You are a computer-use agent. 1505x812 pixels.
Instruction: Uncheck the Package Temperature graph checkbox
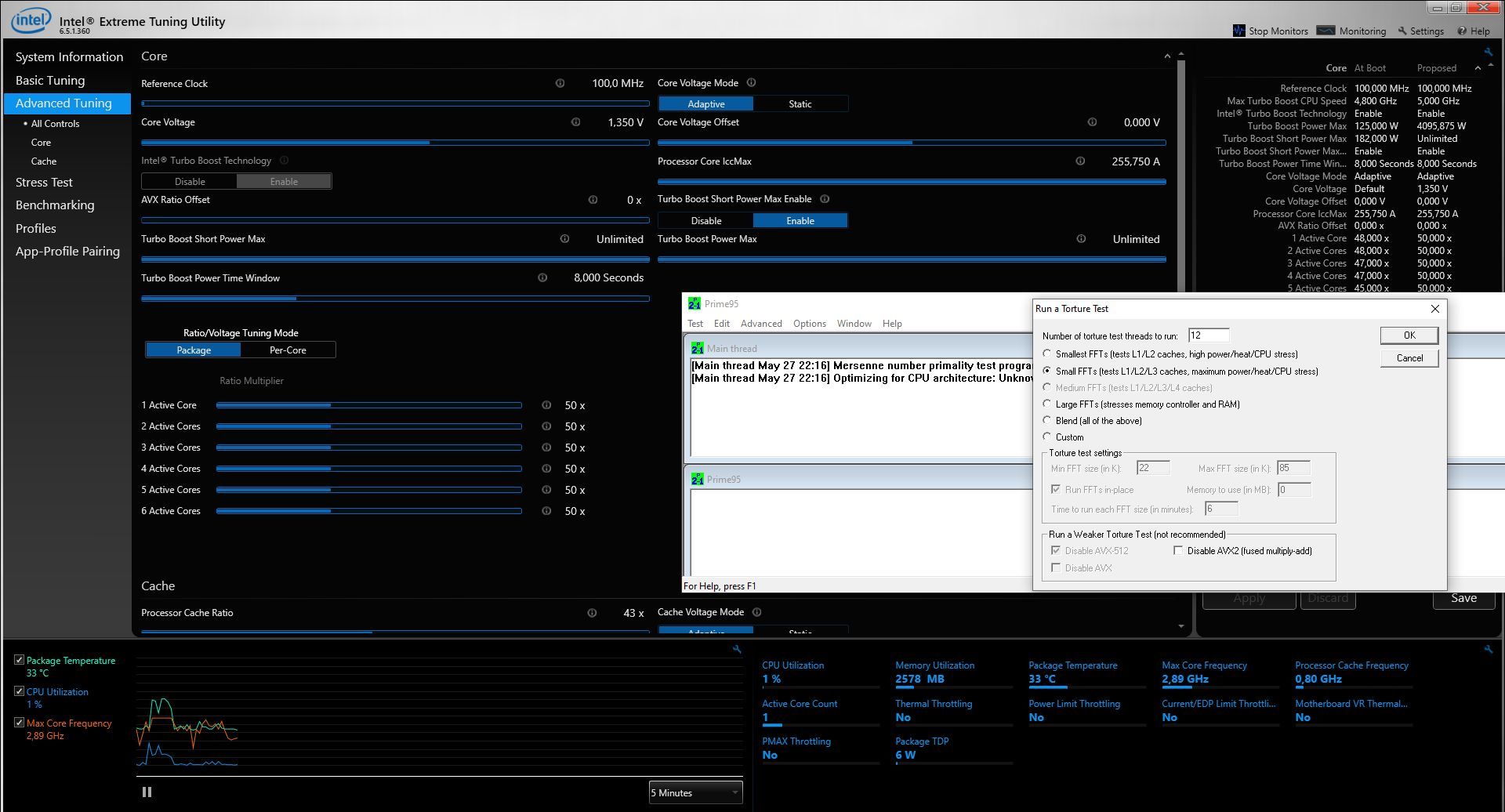[x=19, y=660]
